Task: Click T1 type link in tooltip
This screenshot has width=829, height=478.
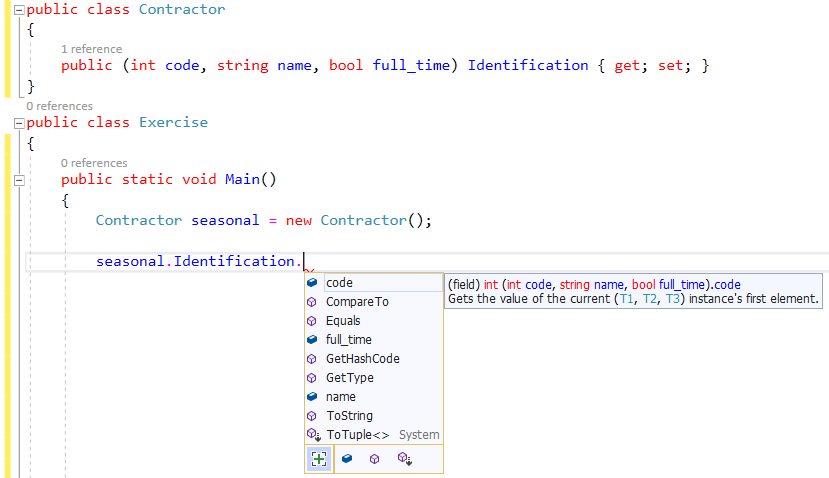Action: coord(627,299)
